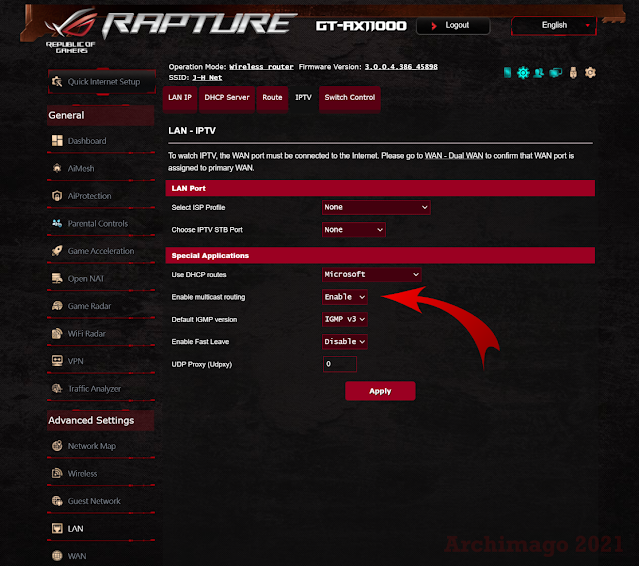
Task: Click the Logout button
Action: [x=453, y=25]
